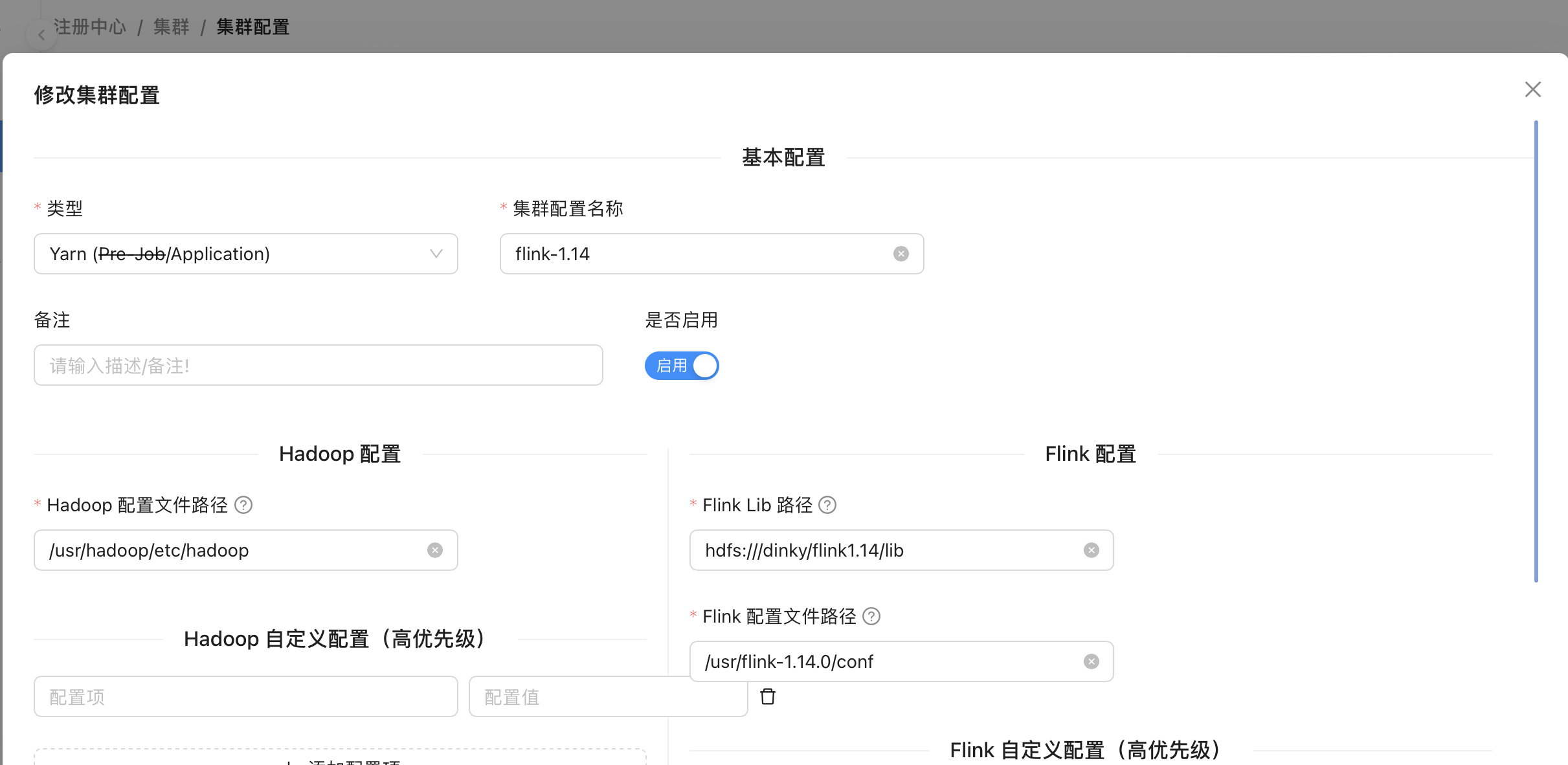Screen dimensions: 1568x765
Task: Open the 类型 dropdown
Action: pyautogui.click(x=246, y=254)
